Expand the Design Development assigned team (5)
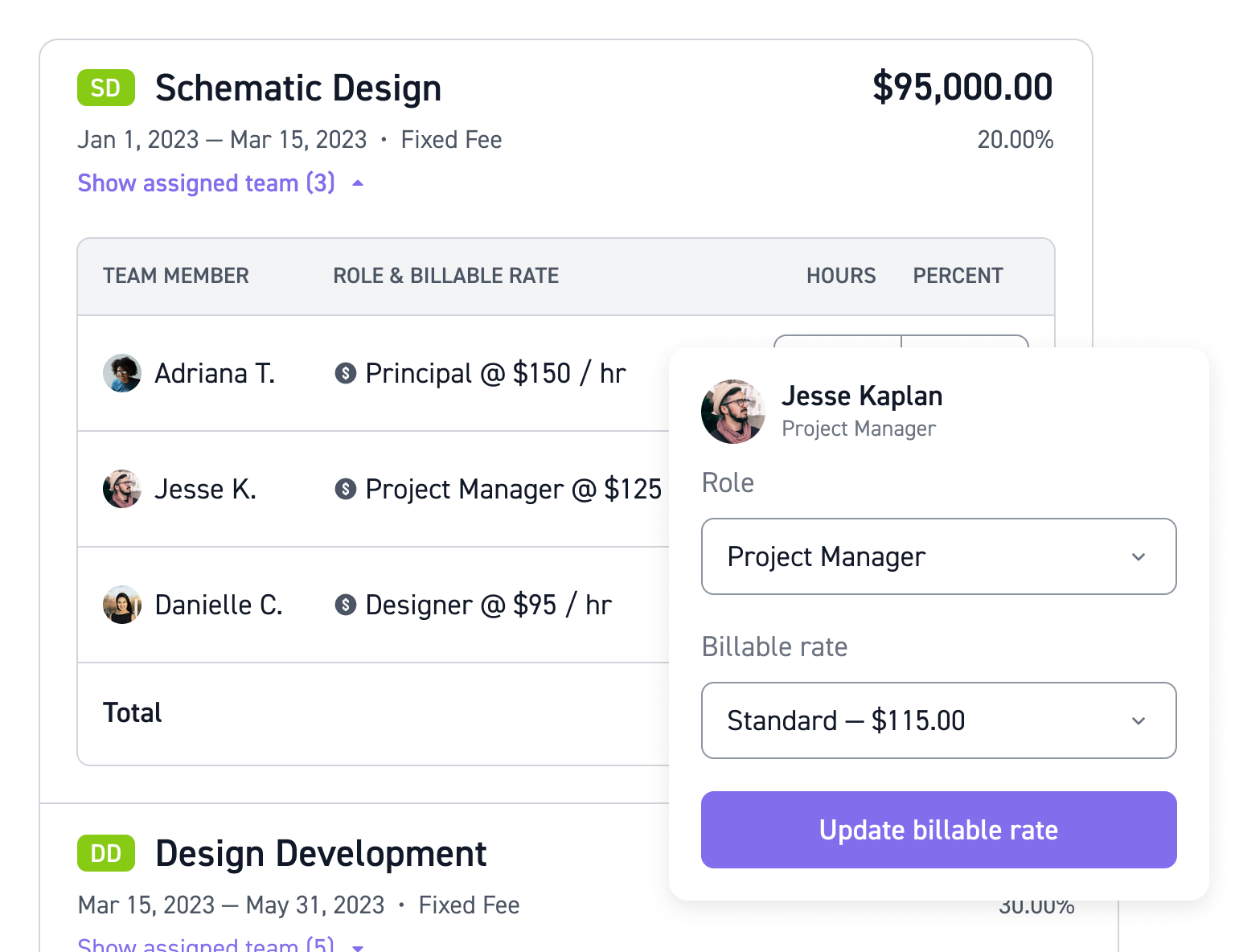The image size is (1235, 952). (x=220, y=944)
